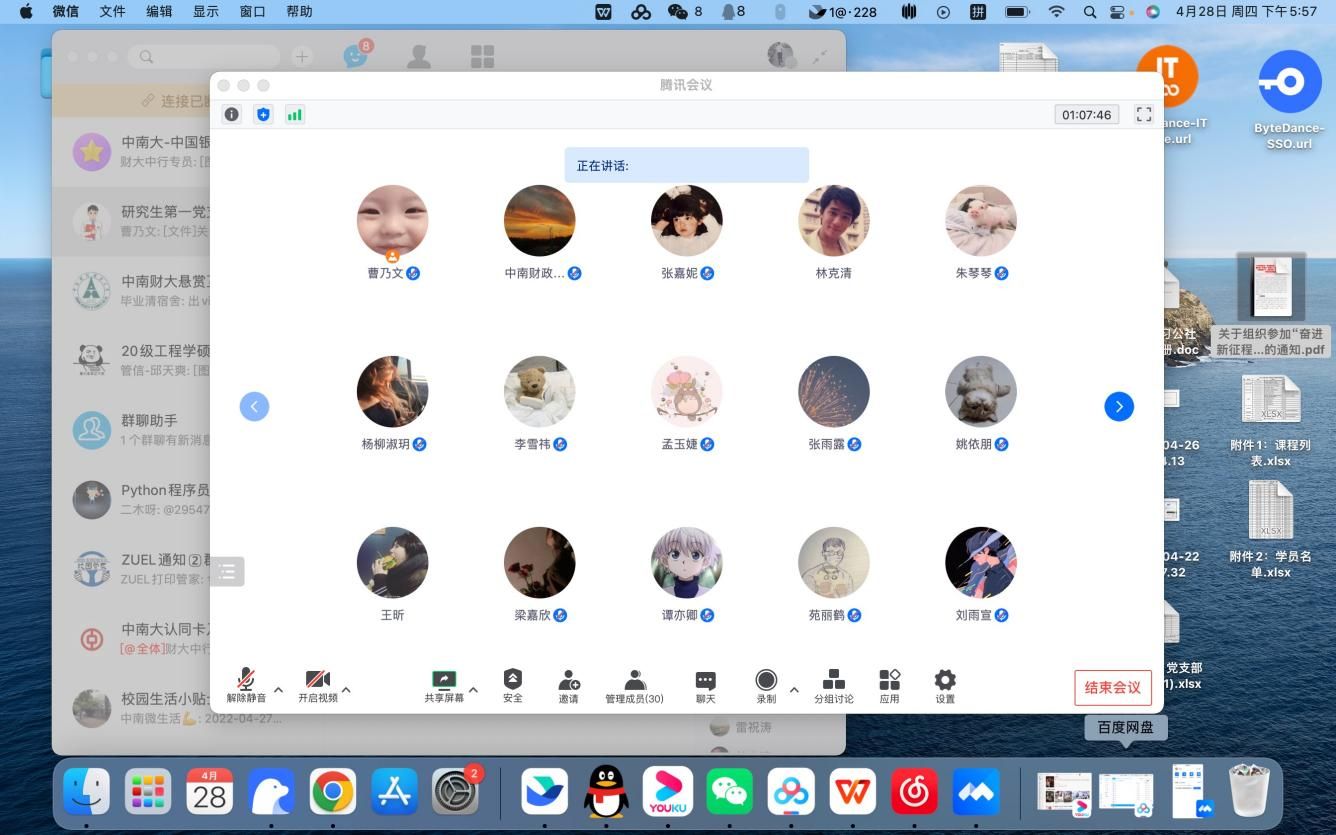Expand audio options arrow beside 解除静音

[x=279, y=689]
